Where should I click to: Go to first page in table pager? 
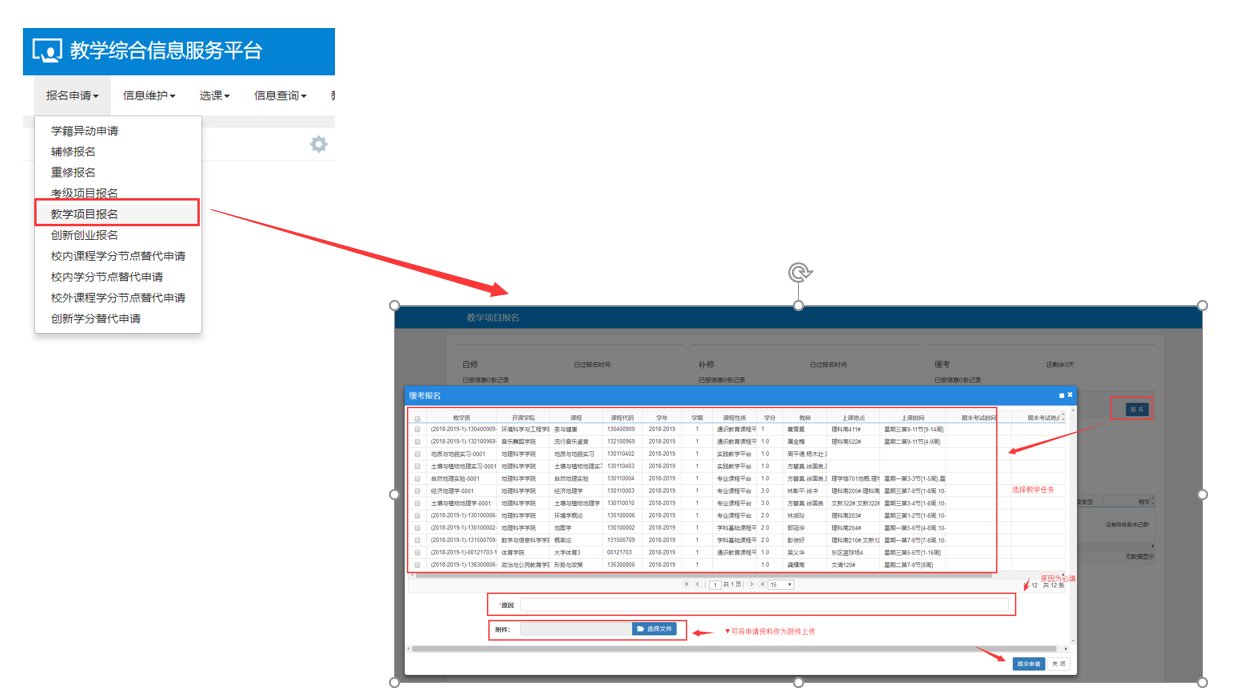coord(686,584)
